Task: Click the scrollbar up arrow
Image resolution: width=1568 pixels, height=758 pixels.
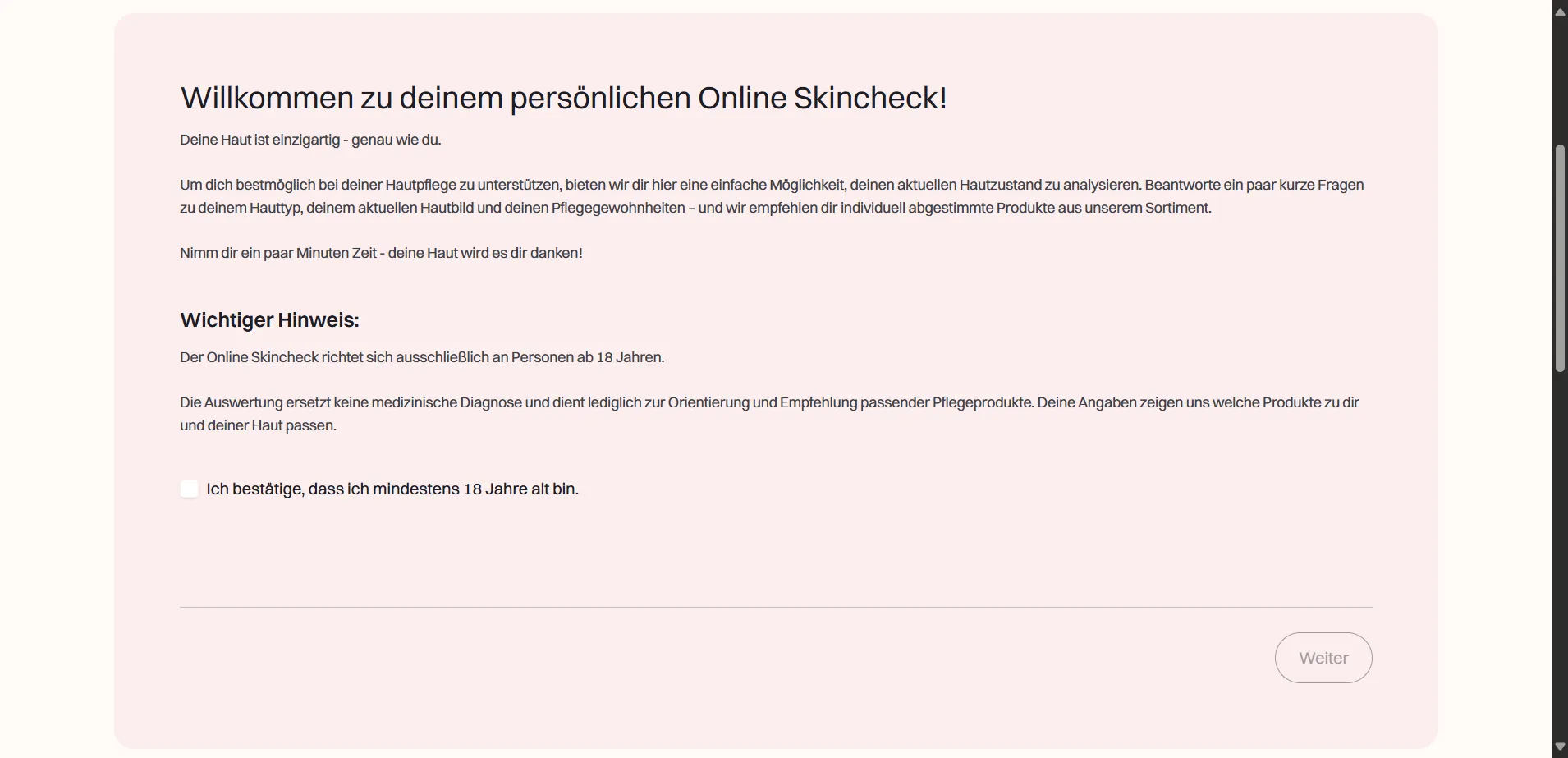Action: pyautogui.click(x=1560, y=11)
